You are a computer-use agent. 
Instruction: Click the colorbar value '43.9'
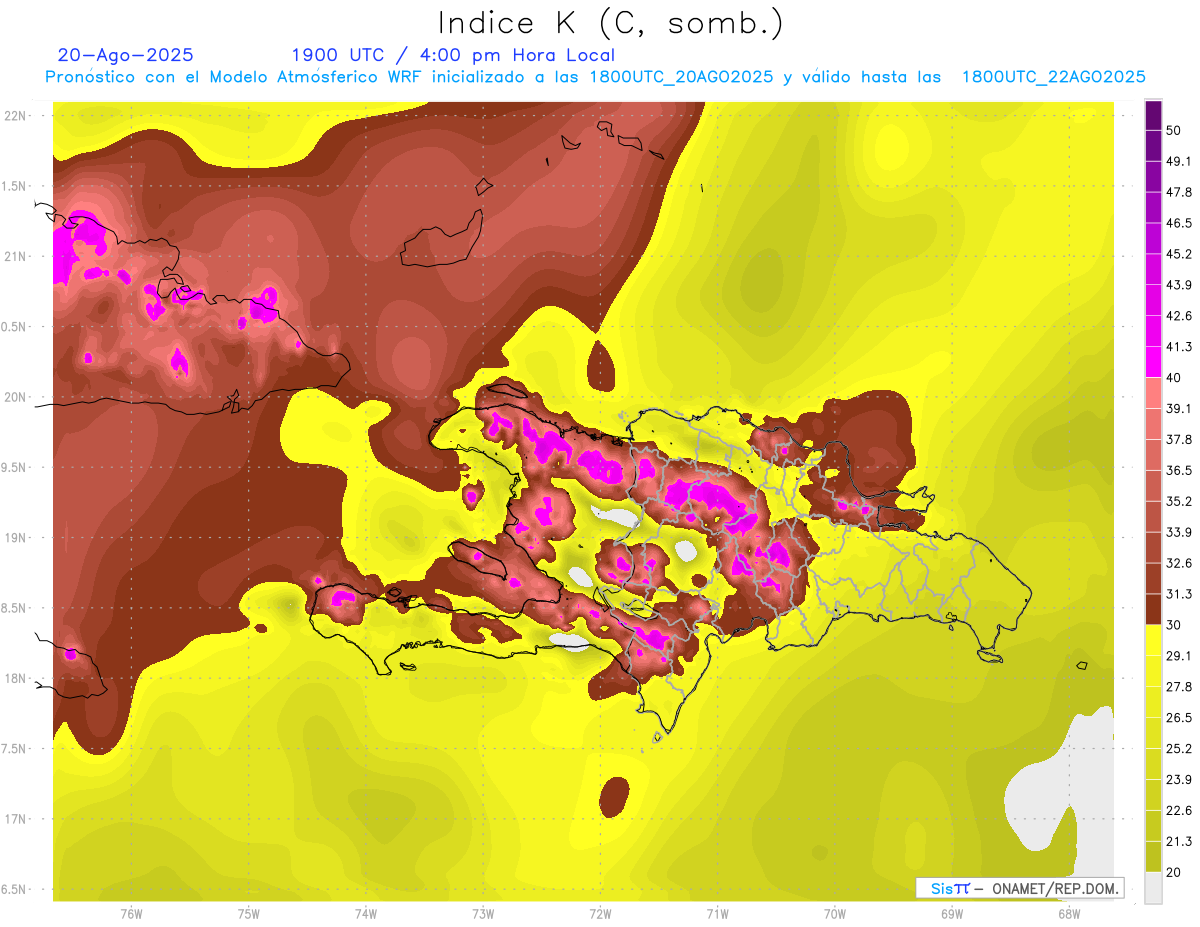tap(1178, 285)
